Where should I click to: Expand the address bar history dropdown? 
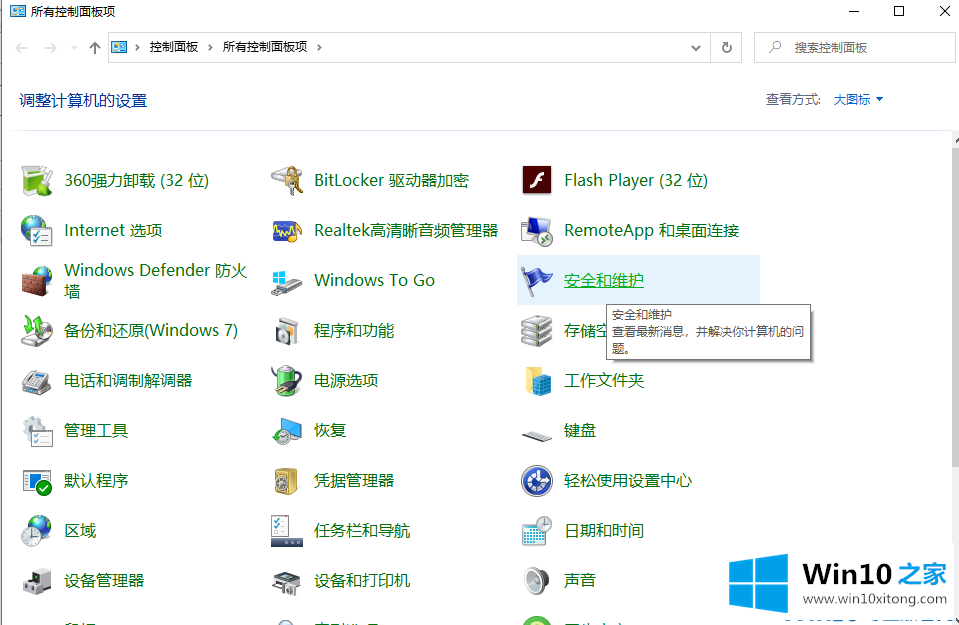point(695,48)
